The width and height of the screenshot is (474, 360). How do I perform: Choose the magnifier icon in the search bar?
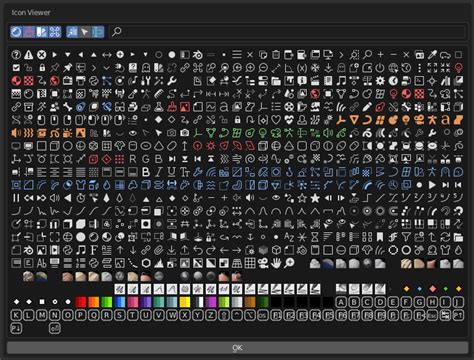117,32
